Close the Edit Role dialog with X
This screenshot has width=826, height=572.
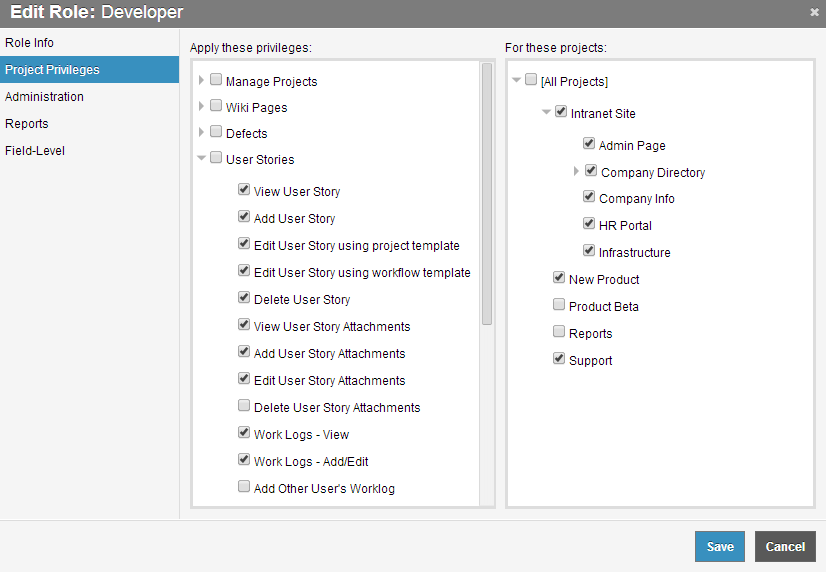[x=814, y=12]
